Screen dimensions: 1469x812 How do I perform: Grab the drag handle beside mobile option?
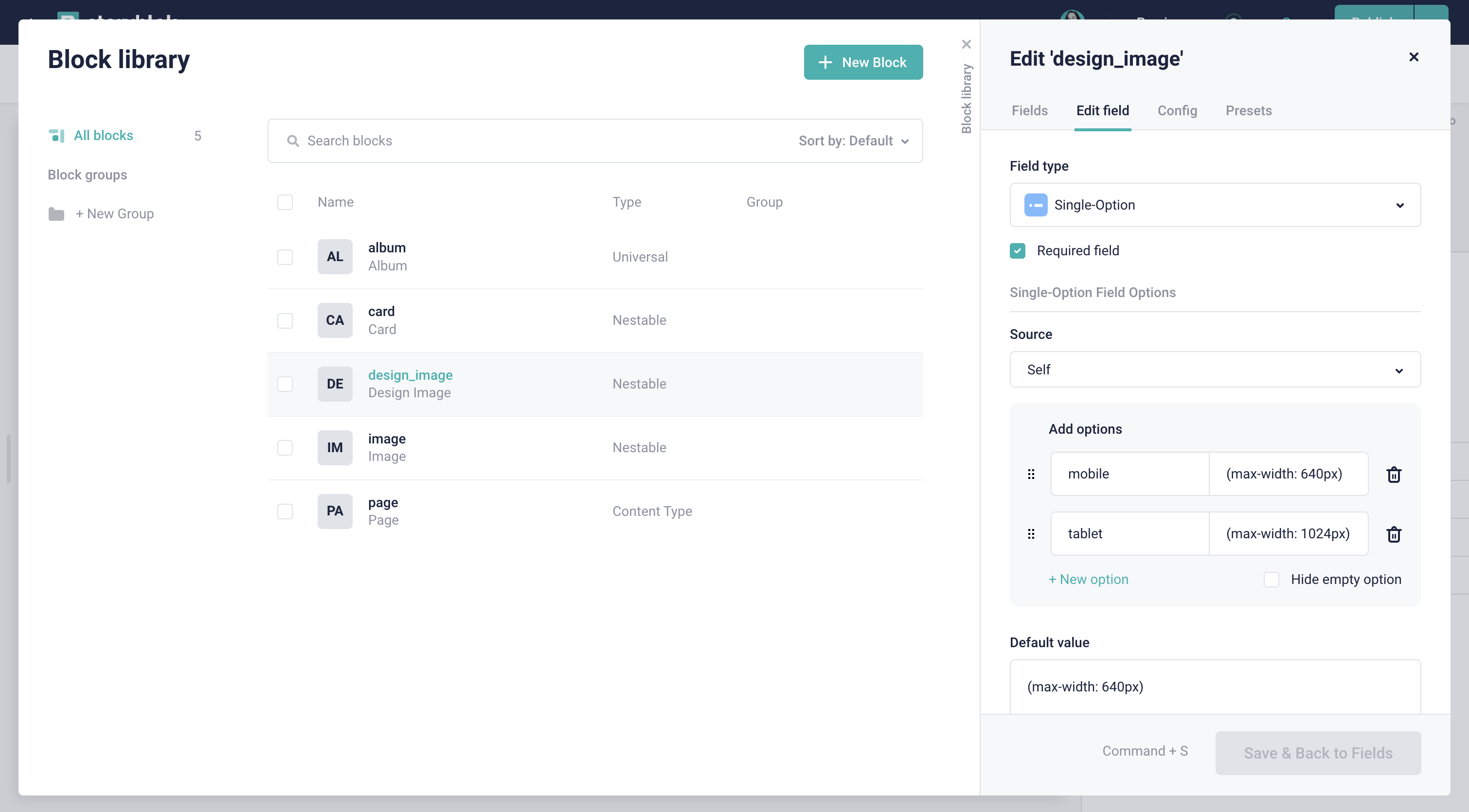[x=1031, y=475]
